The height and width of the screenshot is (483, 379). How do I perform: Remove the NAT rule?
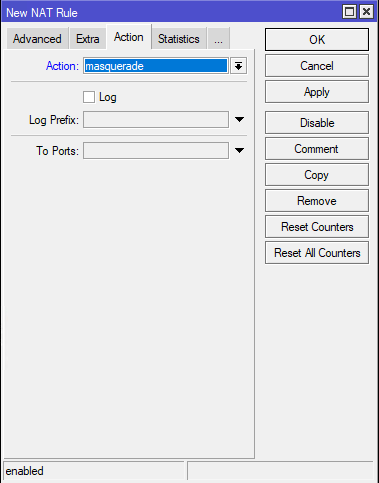pyautogui.click(x=317, y=201)
